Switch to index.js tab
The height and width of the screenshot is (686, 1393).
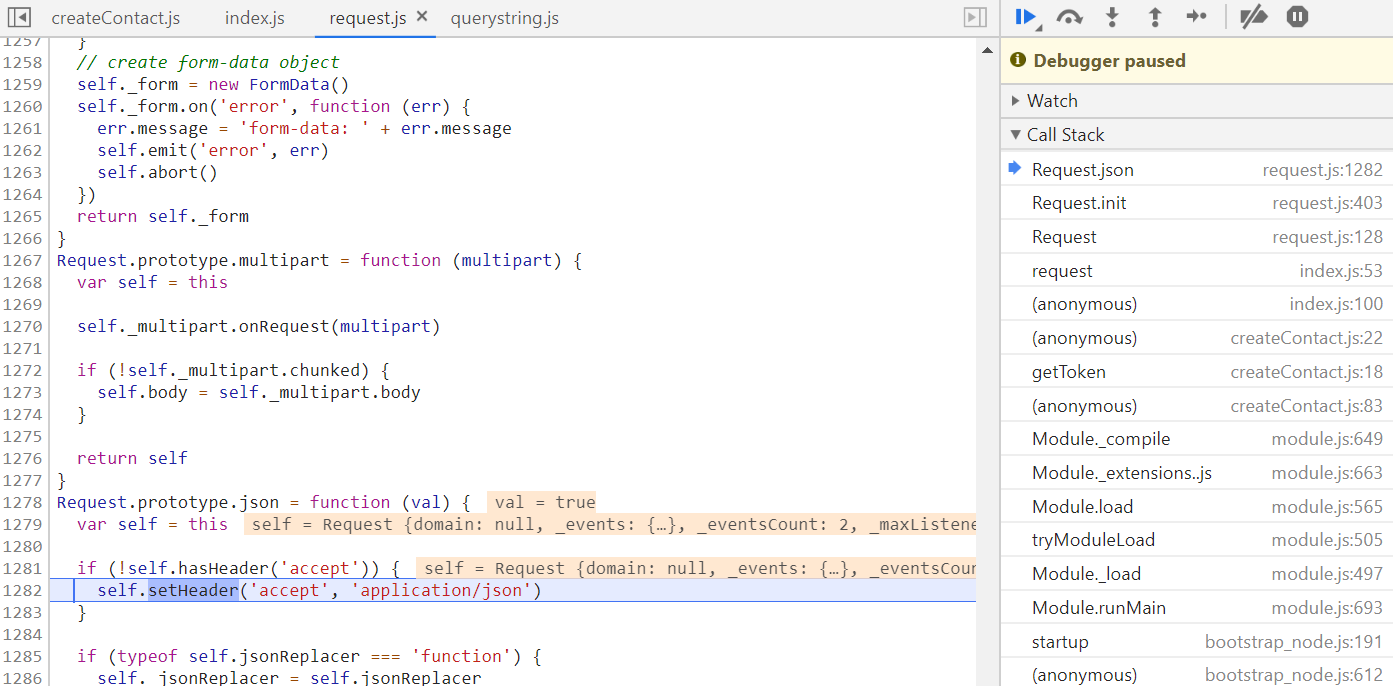255,18
